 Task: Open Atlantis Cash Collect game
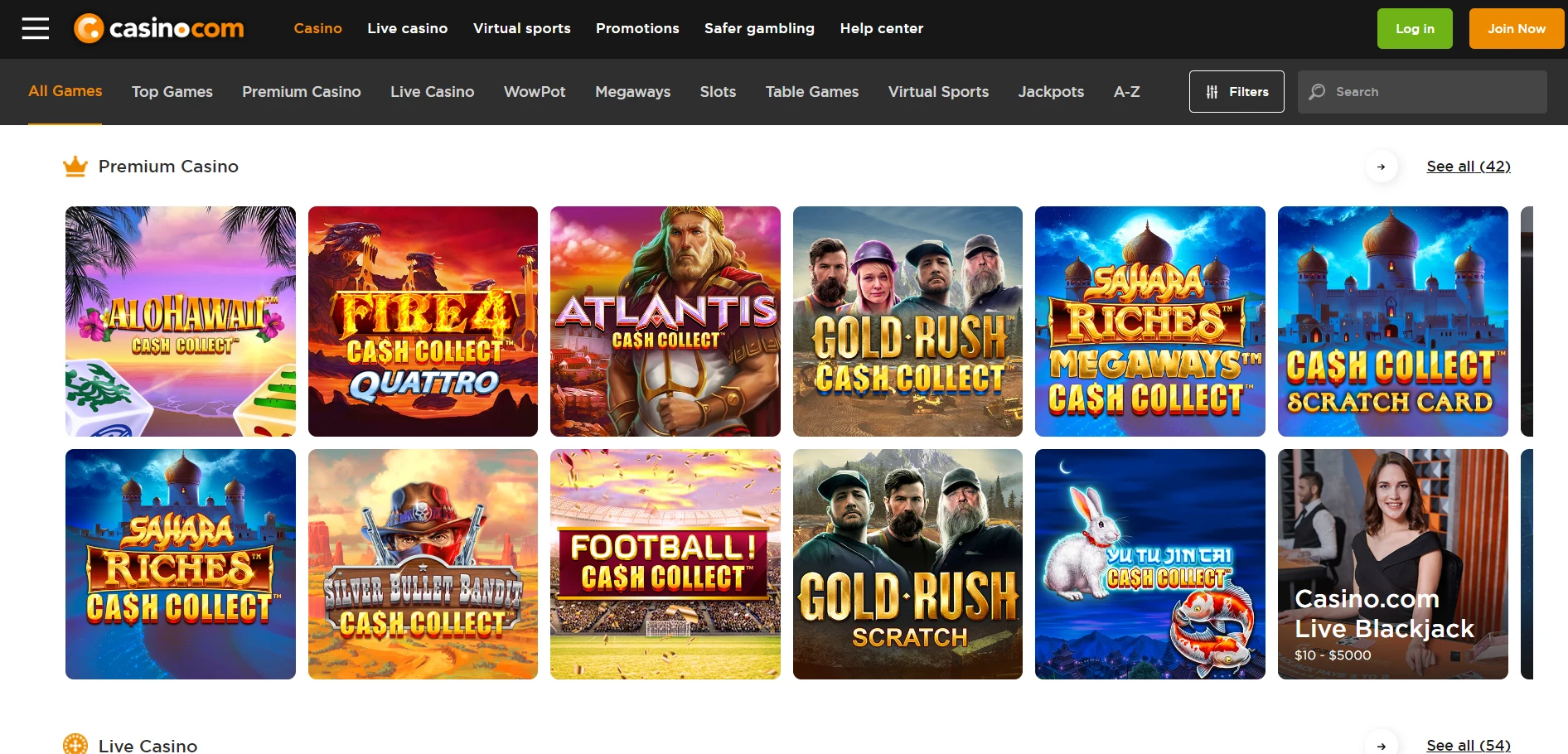pos(665,321)
